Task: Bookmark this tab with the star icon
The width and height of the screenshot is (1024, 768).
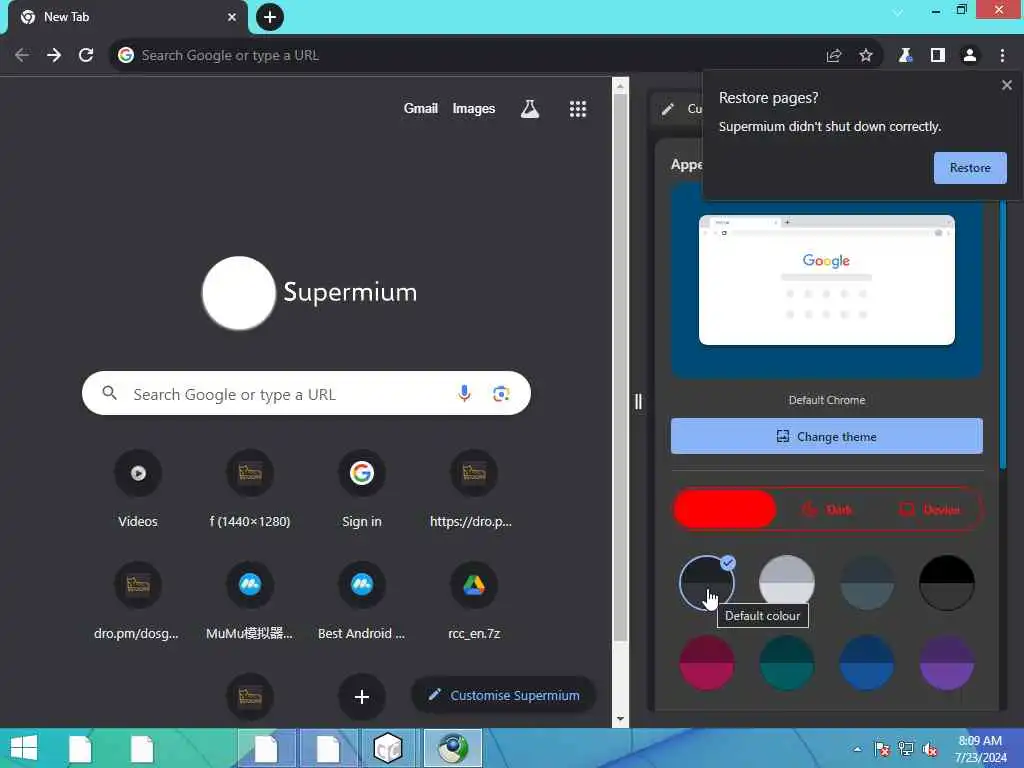Action: pyautogui.click(x=865, y=56)
